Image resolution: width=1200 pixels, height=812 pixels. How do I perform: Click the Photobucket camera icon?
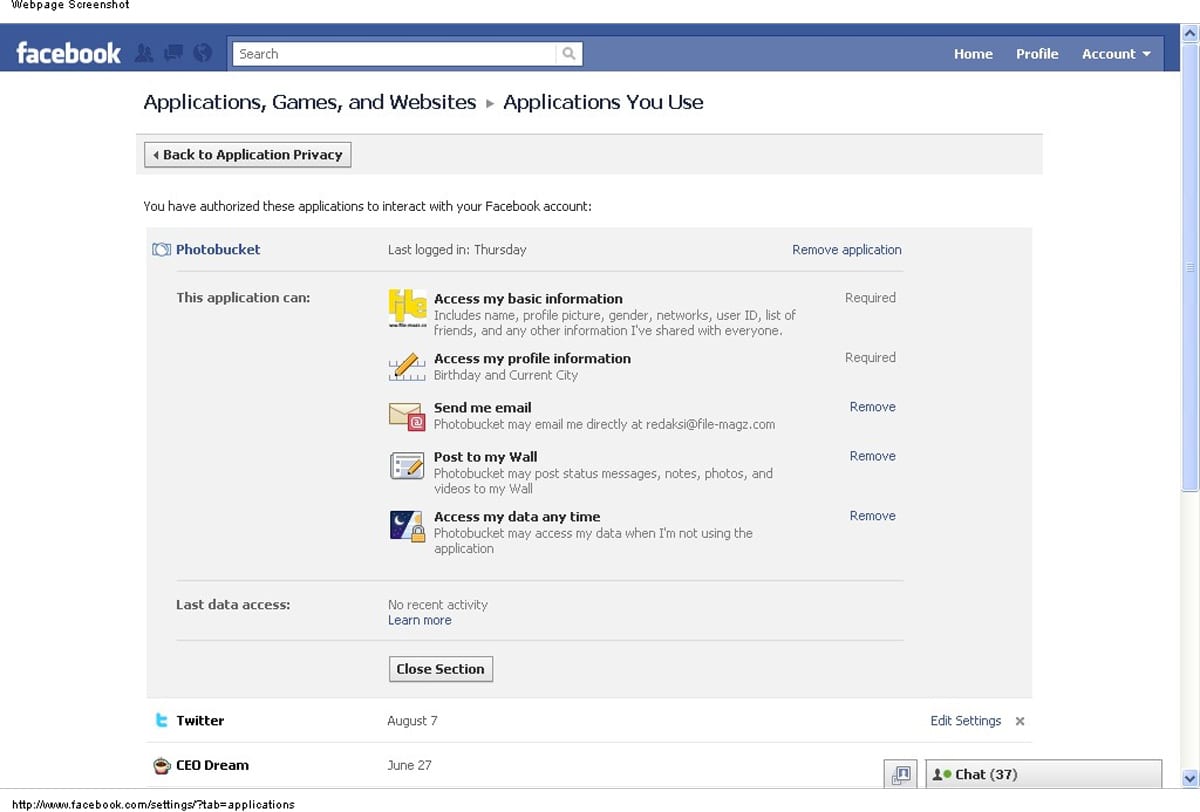(x=161, y=250)
